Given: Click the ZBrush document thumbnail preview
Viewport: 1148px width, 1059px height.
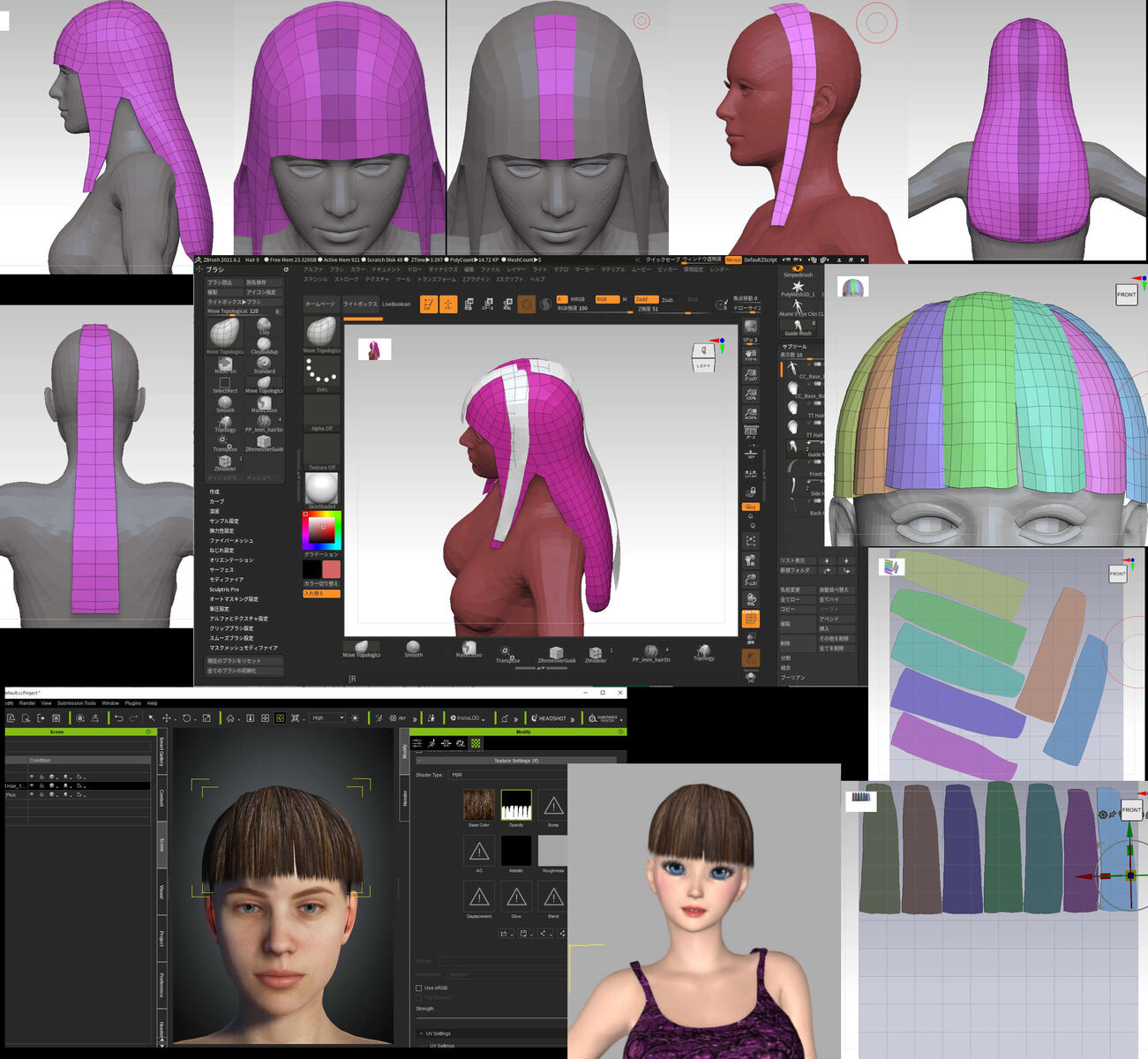Looking at the screenshot, I should [374, 349].
